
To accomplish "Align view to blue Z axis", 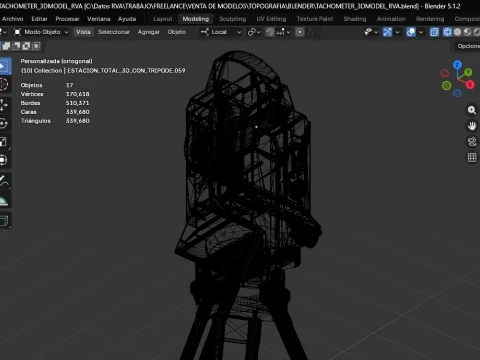I will tap(457, 64).
